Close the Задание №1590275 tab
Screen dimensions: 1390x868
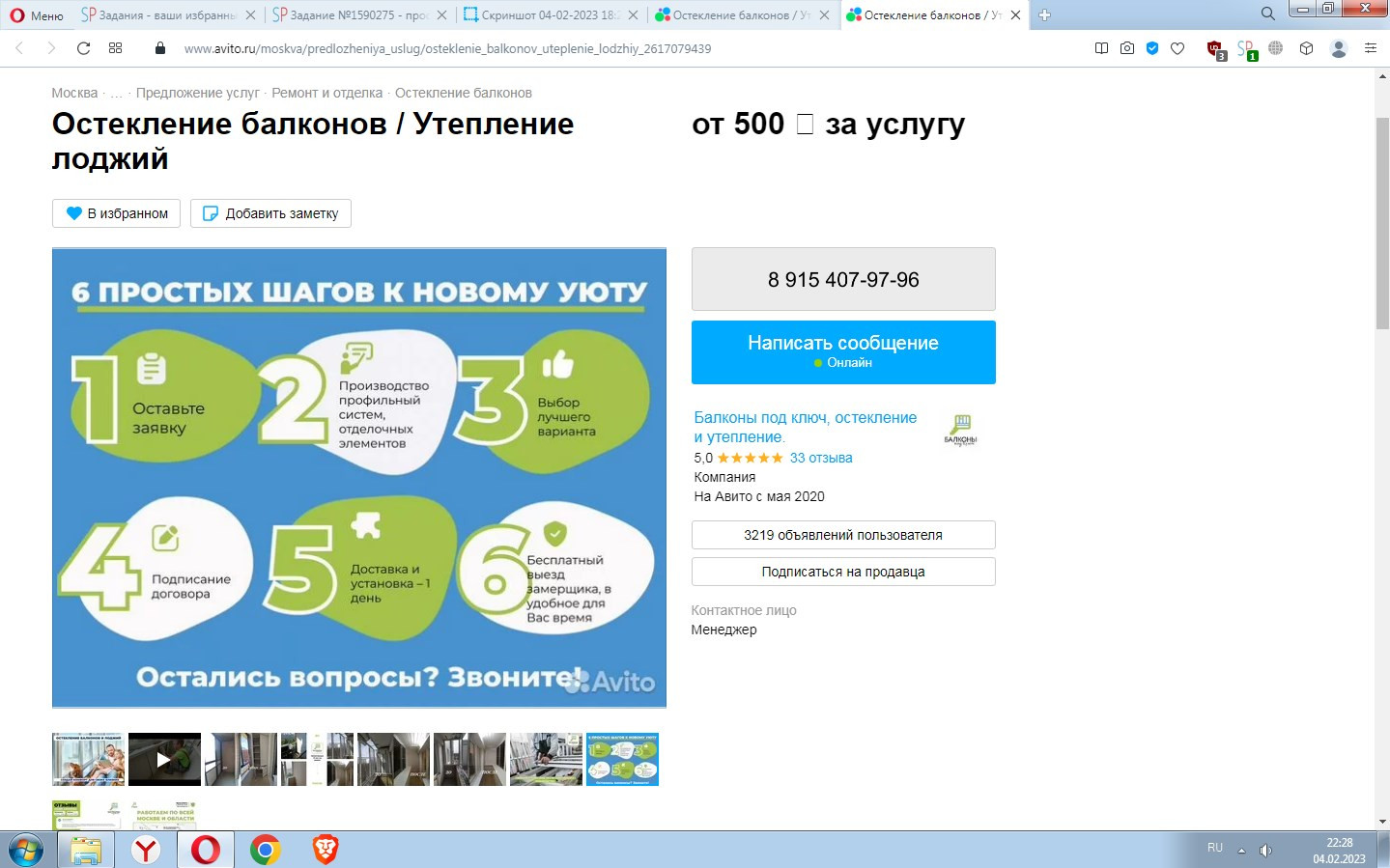coord(442,15)
